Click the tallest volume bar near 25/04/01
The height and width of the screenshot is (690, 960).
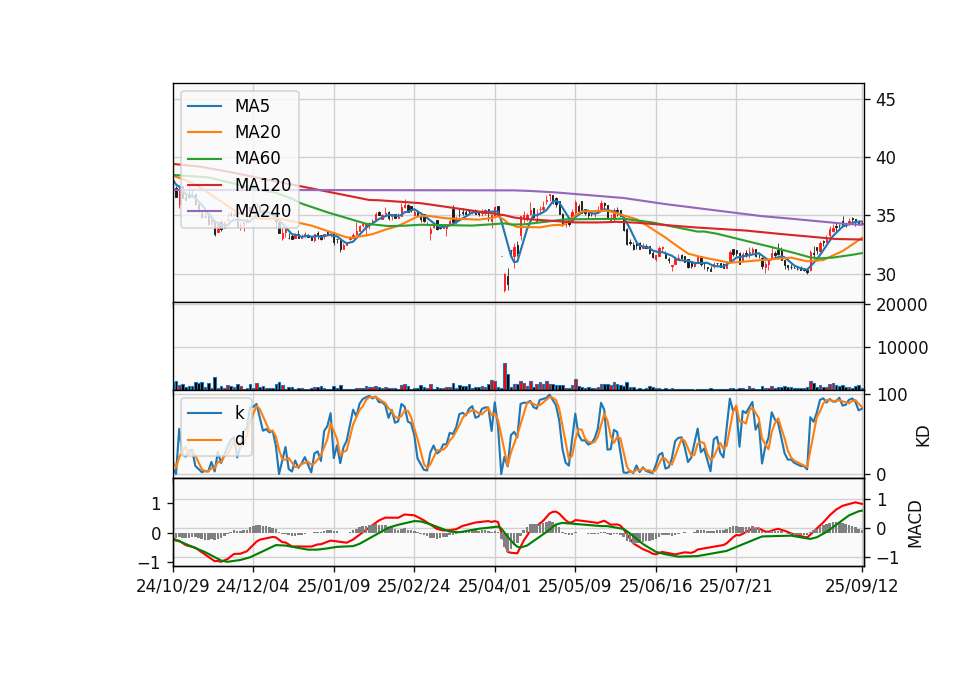[x=505, y=377]
